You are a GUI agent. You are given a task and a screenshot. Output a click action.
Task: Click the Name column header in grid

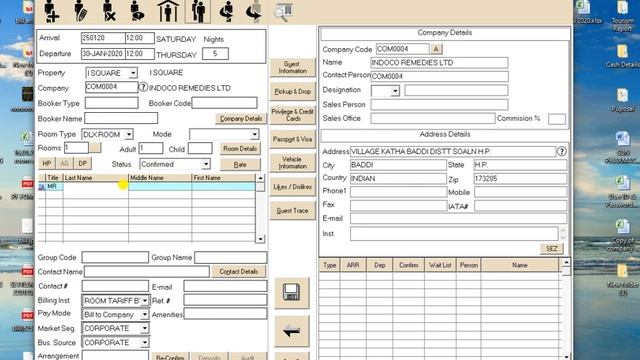coord(520,265)
